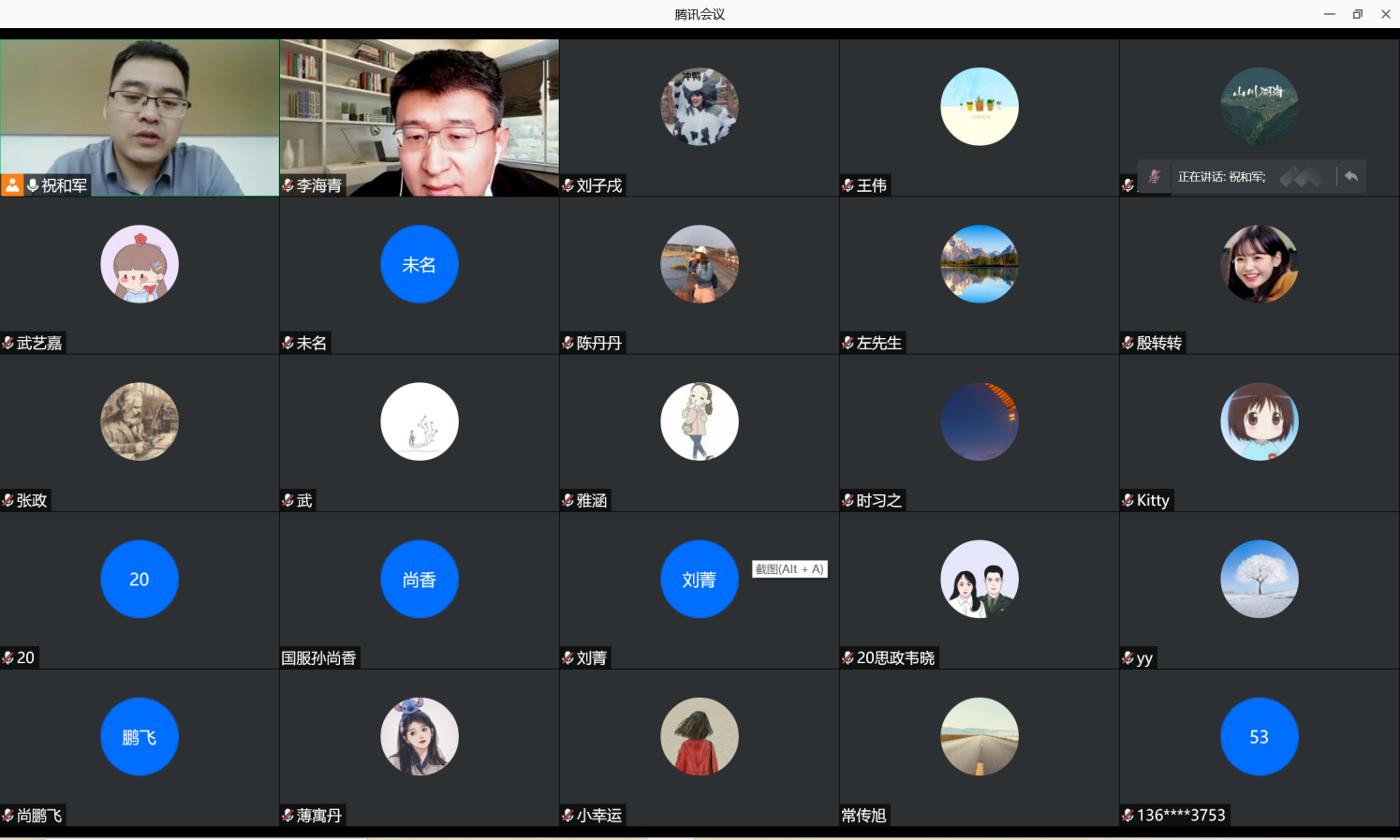The image size is (1400, 840).
Task: Click 殷转转's smiling photo avatar
Action: pyautogui.click(x=1259, y=264)
